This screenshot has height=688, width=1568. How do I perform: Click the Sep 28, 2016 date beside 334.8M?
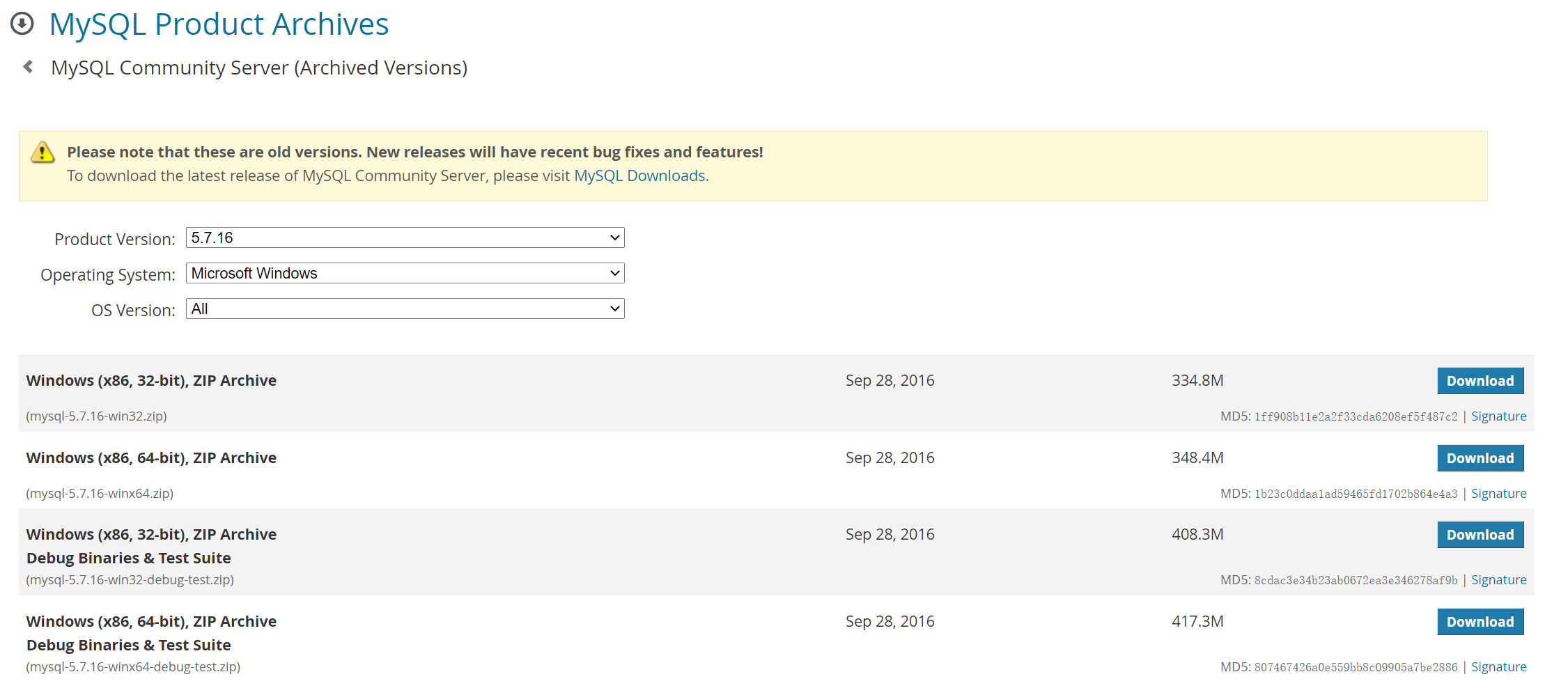pyautogui.click(x=890, y=380)
